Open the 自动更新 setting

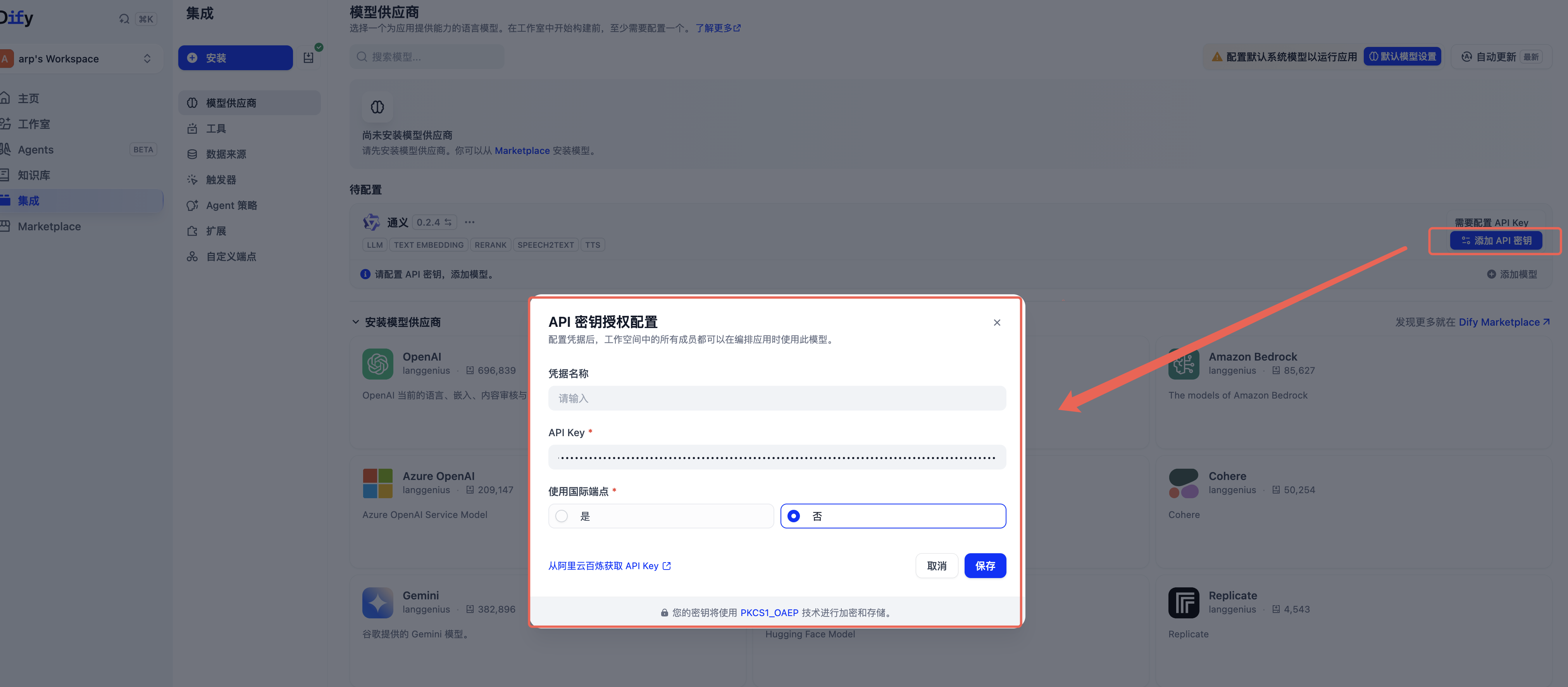click(1501, 57)
